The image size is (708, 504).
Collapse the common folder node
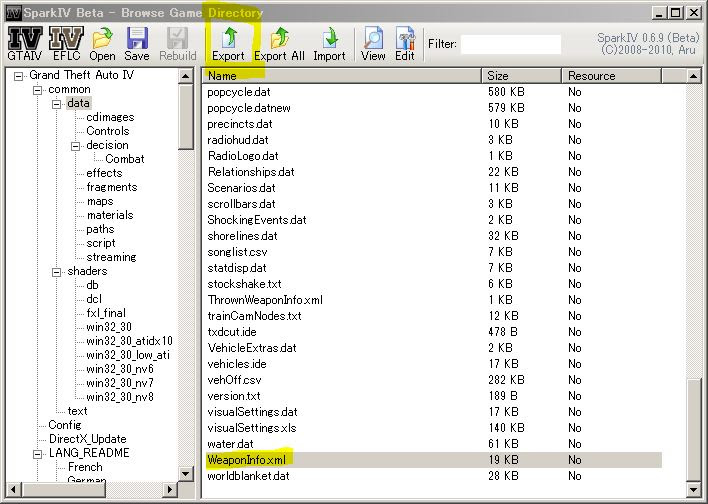pos(37,90)
